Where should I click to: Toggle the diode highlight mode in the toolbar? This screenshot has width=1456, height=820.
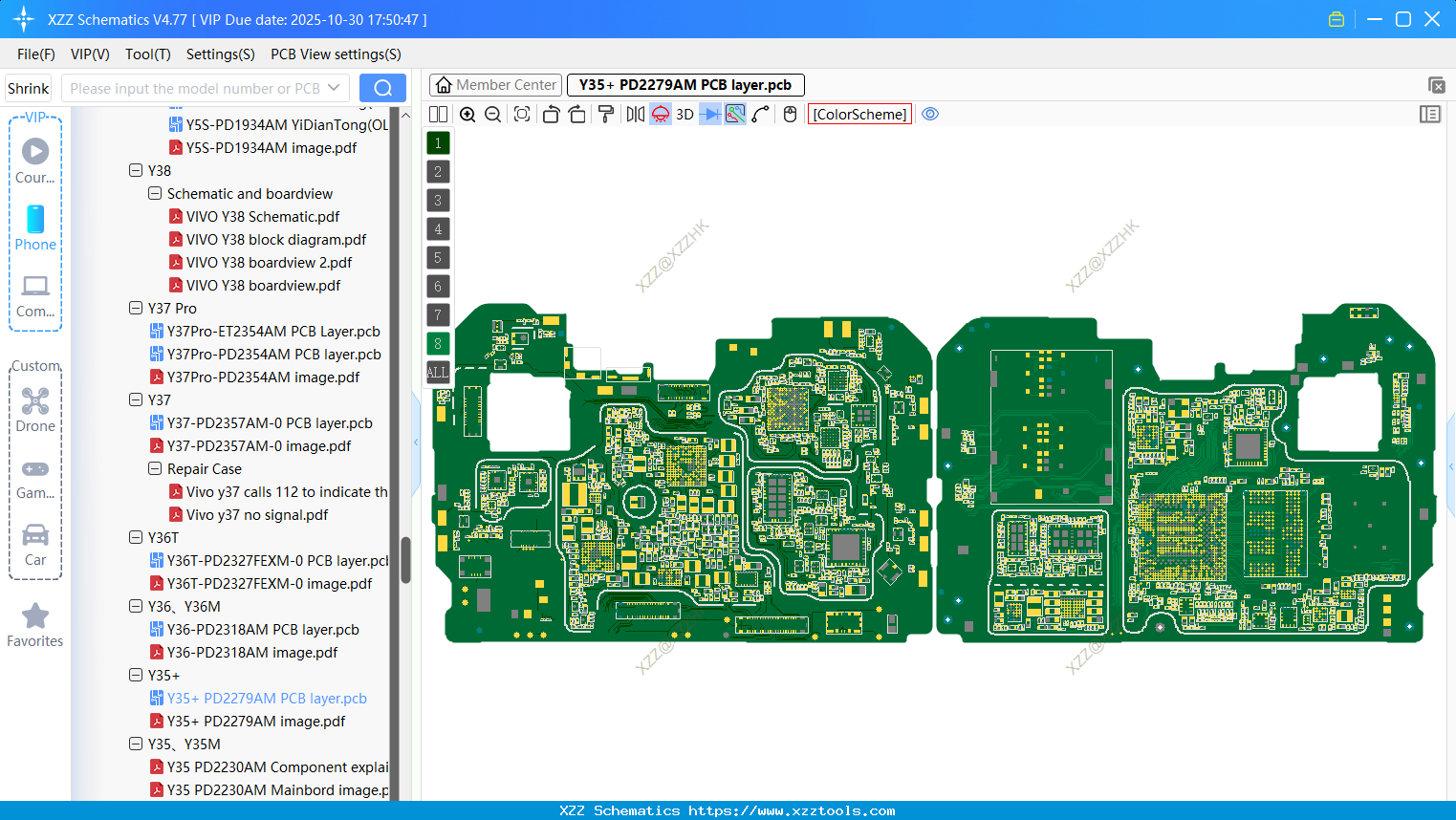click(x=710, y=114)
